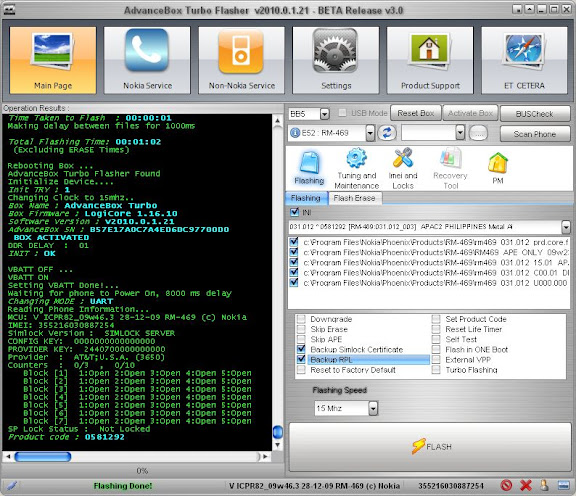Click the BUSCheck button
This screenshot has height=496, width=576.
click(x=534, y=114)
